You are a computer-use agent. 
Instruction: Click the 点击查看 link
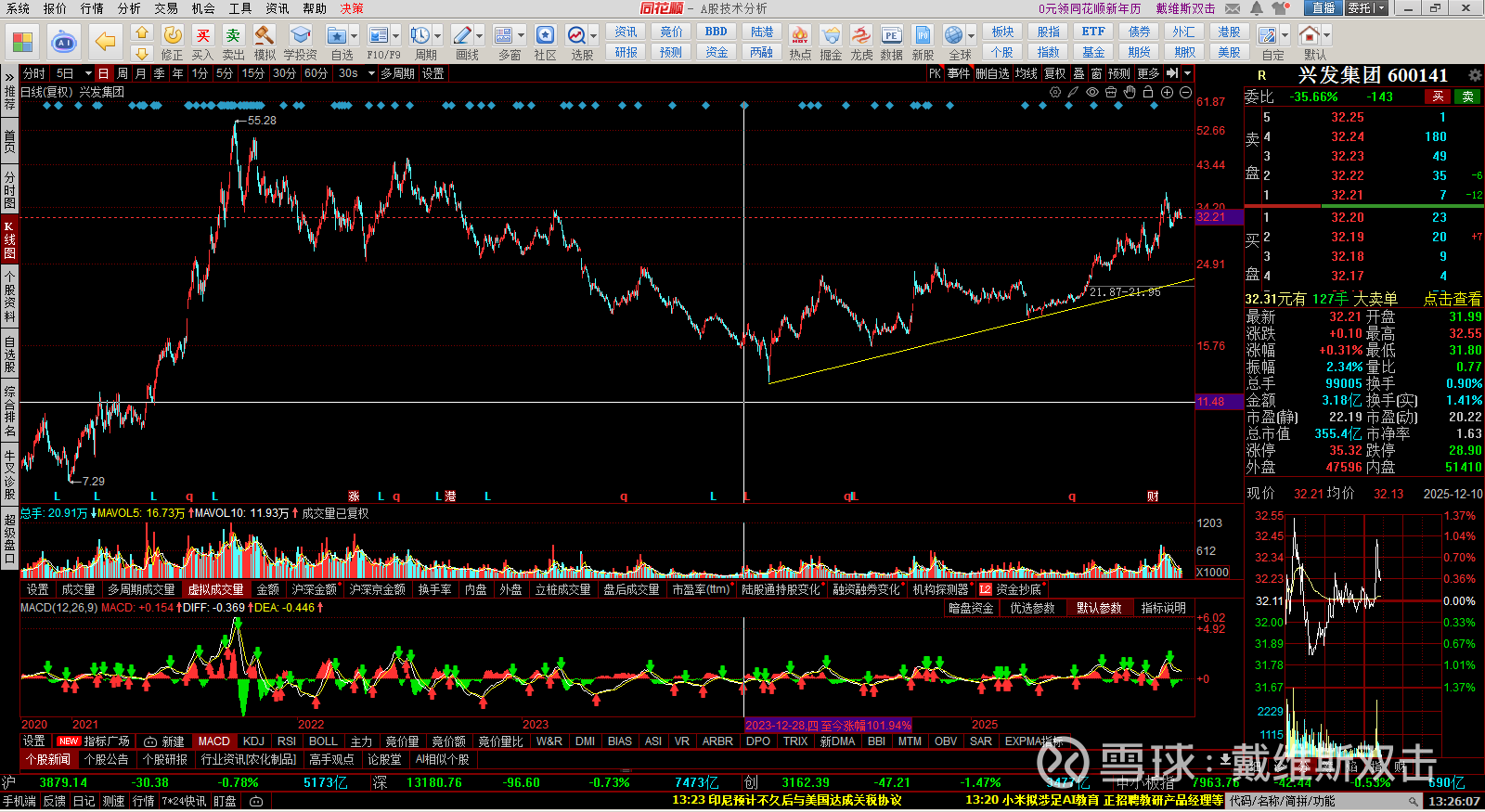[x=1453, y=299]
